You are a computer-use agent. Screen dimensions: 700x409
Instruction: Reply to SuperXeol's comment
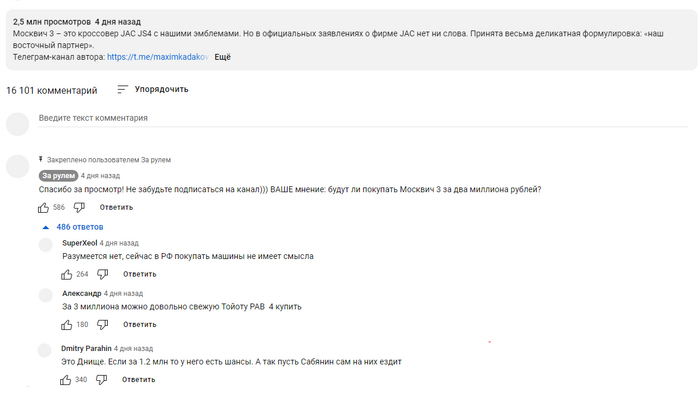[140, 275]
